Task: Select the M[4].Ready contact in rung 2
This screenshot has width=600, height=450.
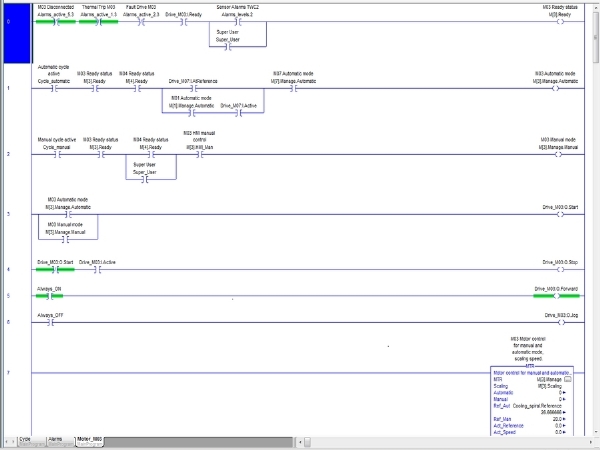Action: pos(152,155)
